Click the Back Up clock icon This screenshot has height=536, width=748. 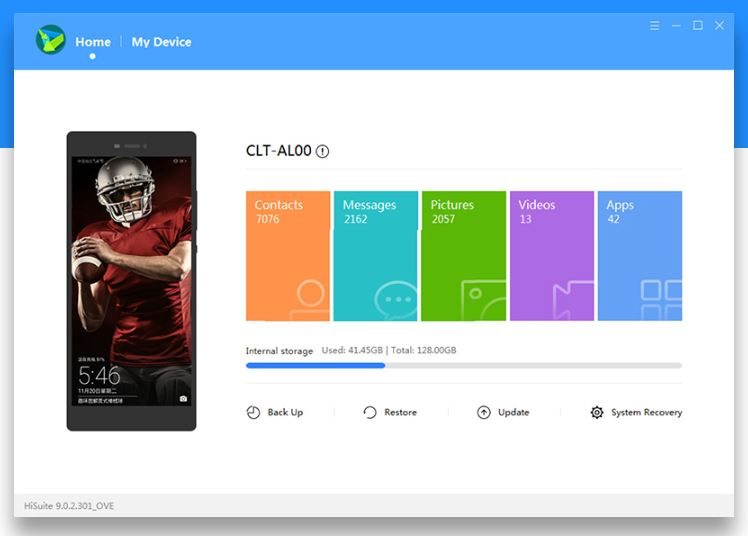(254, 412)
